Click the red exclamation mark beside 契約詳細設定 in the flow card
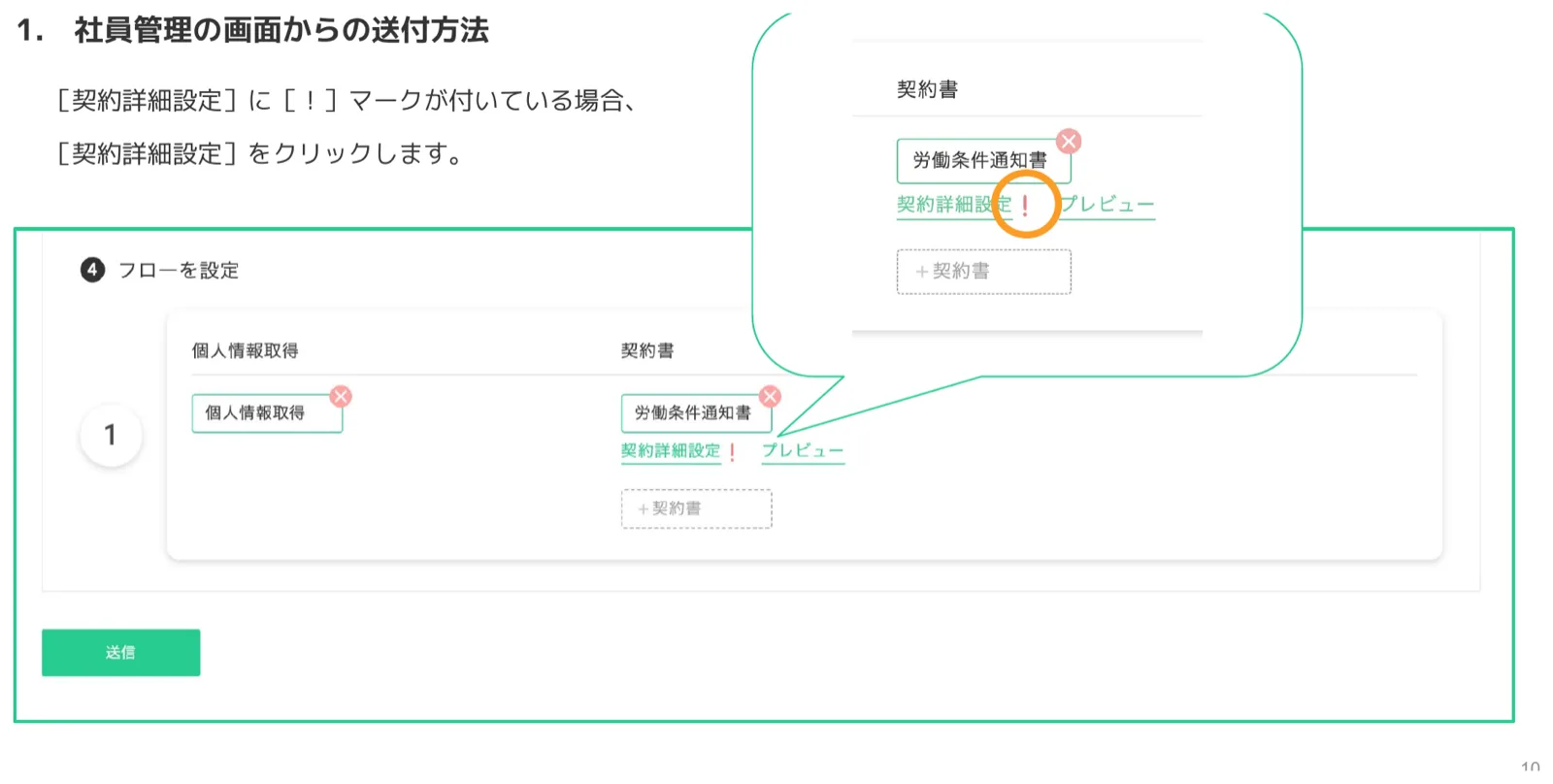This screenshot has height=784, width=1553. tap(732, 452)
